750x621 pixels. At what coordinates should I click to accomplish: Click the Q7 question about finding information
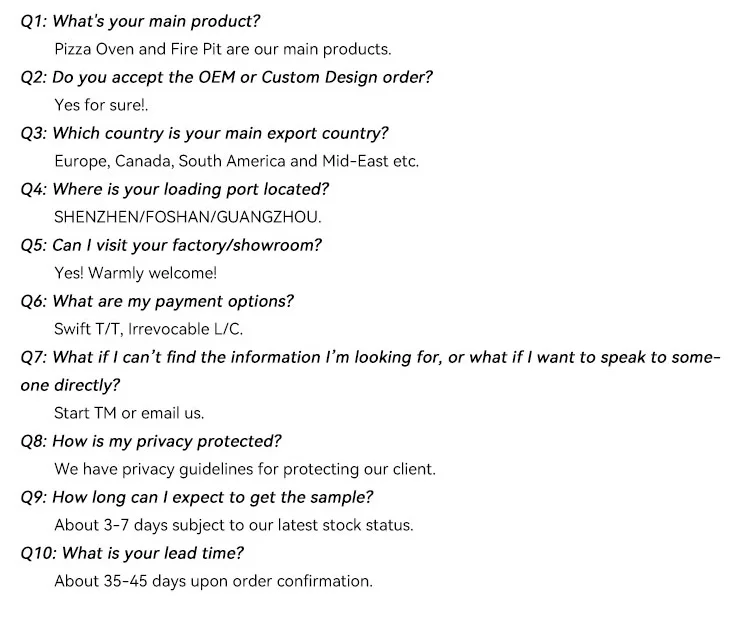click(370, 357)
